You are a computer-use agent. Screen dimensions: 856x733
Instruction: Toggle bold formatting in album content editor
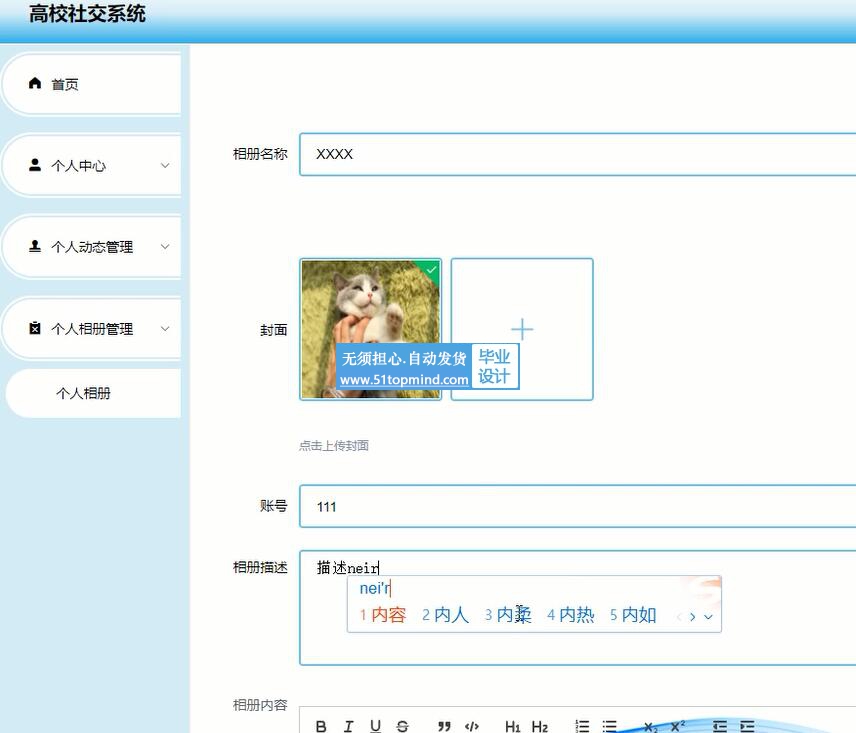click(321, 726)
